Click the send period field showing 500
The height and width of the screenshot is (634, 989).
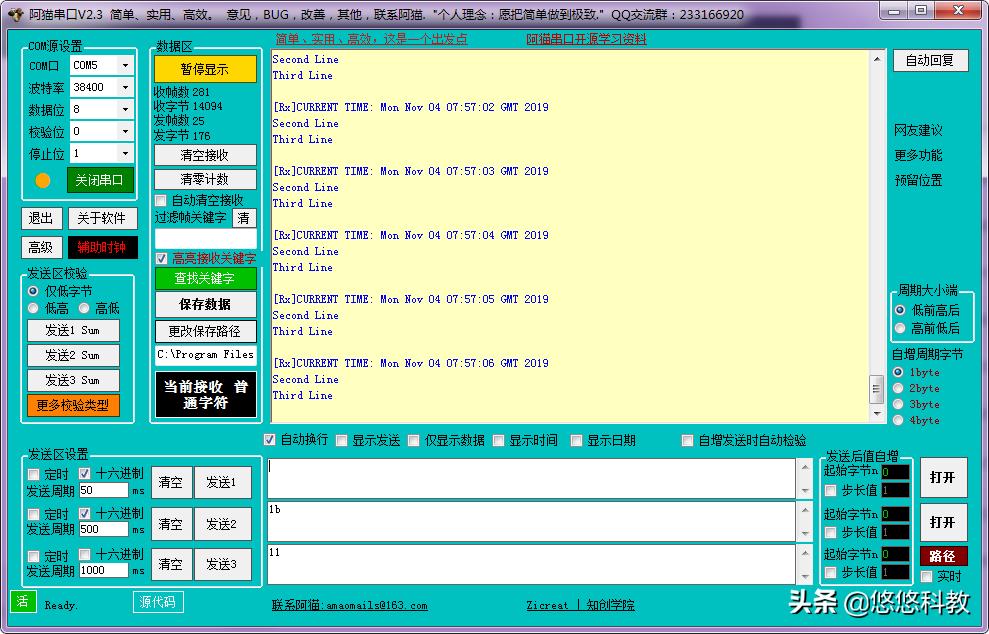(x=103, y=529)
